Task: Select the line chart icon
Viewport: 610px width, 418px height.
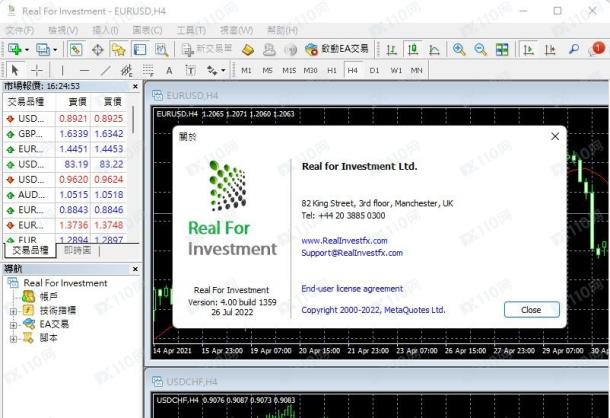Action: (434, 49)
